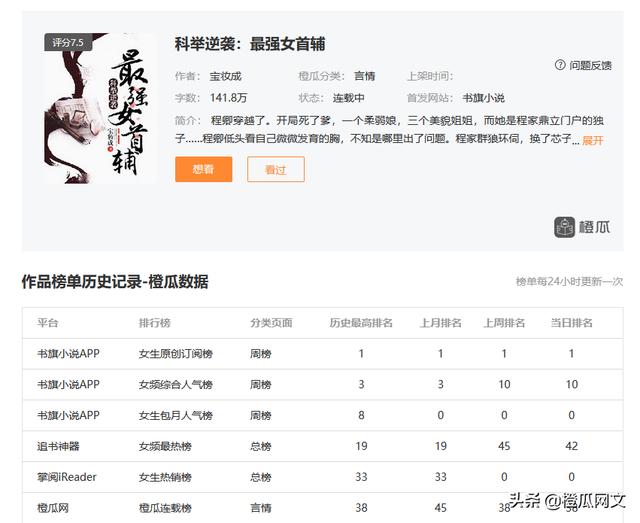Click 书旗小说APP in 女生包月人气榜 row
Viewport: 640px width, 523px height.
click(x=69, y=415)
